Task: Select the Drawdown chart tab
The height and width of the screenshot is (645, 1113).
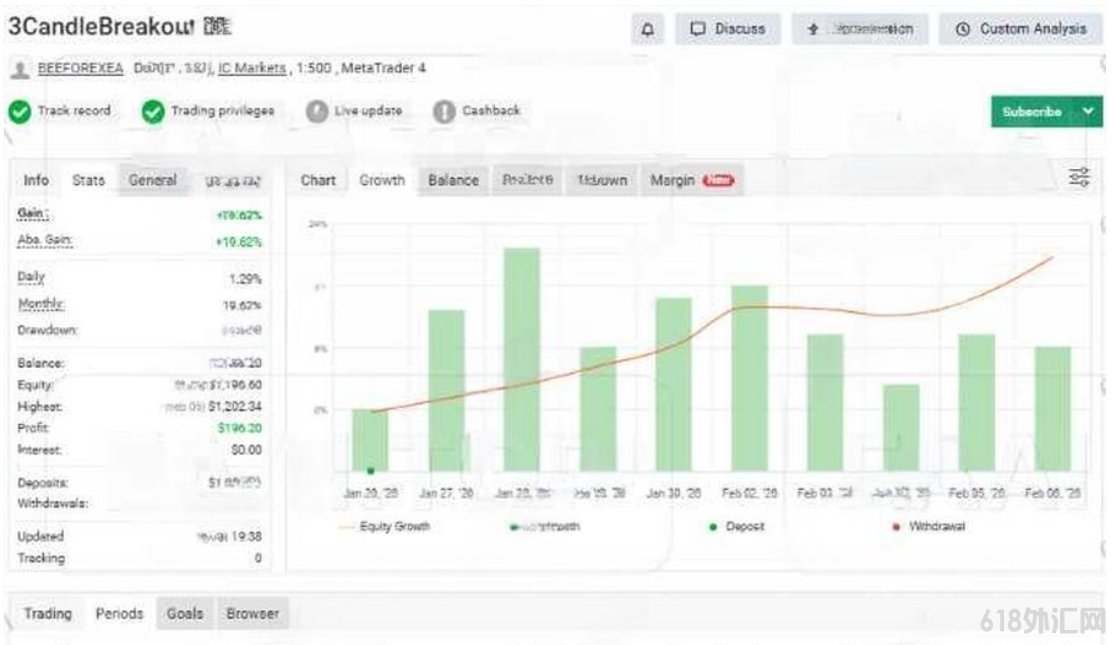Action: (x=602, y=180)
